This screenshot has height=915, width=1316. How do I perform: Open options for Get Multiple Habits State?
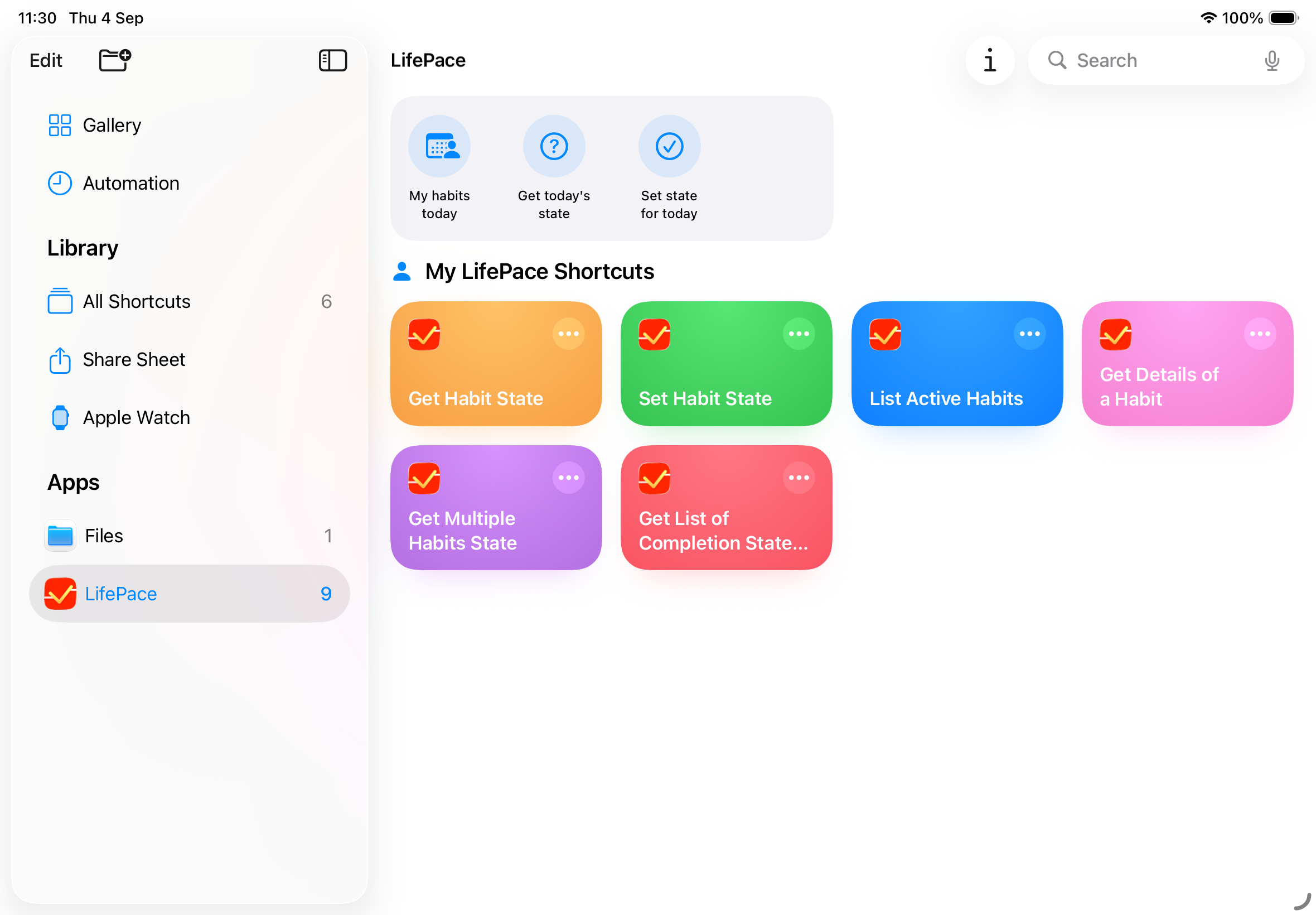[x=568, y=478]
